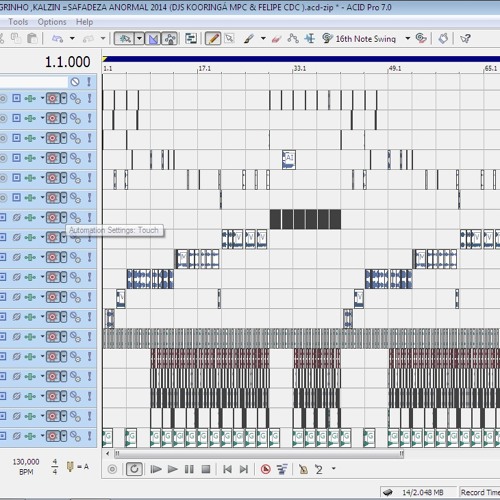The image size is (500, 500).
Task: Mute the master bus header row
Action: pos(75,82)
